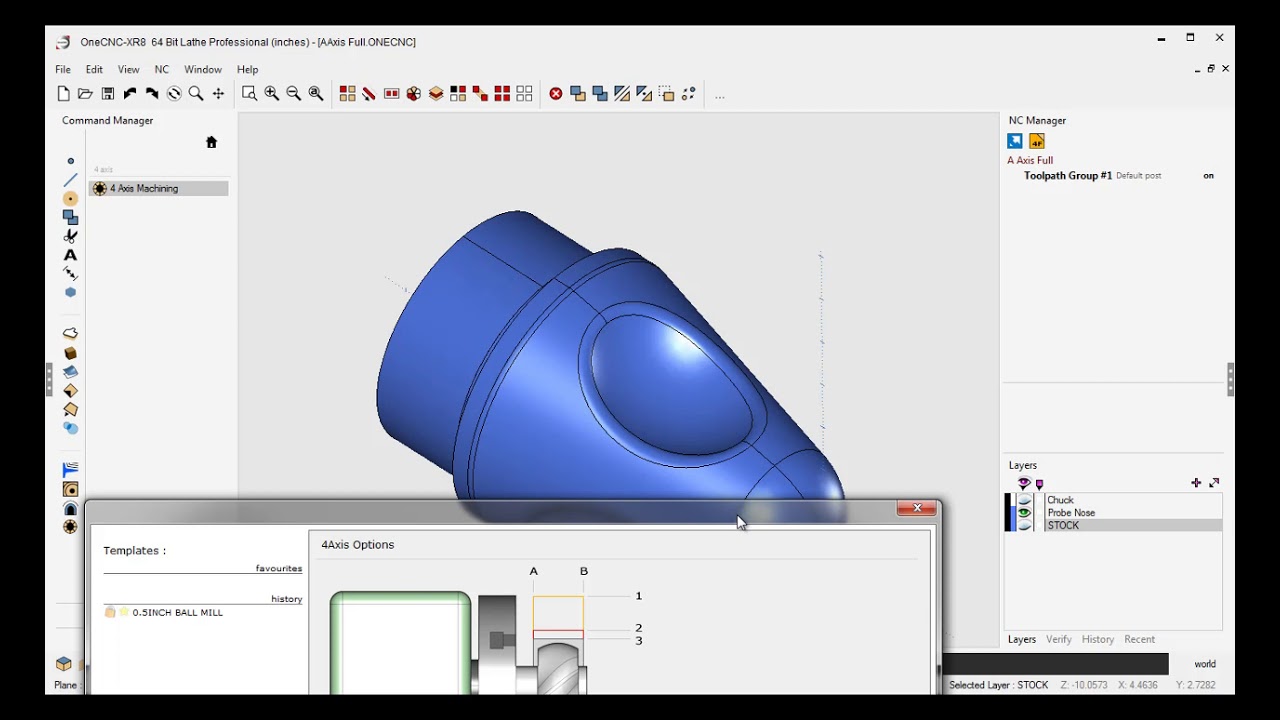
Task: Click the 'A Axis Full' NC Manager label
Action: 1030,160
